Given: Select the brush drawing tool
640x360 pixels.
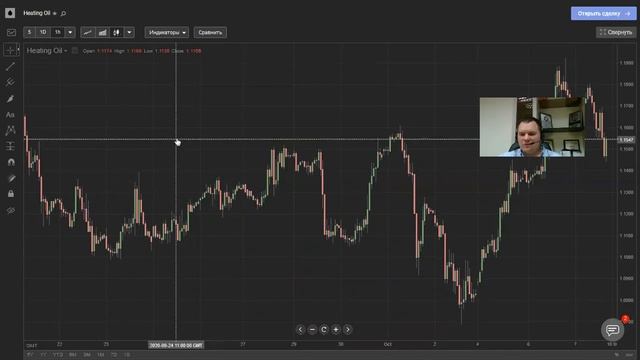Looking at the screenshot, I should (10, 99).
